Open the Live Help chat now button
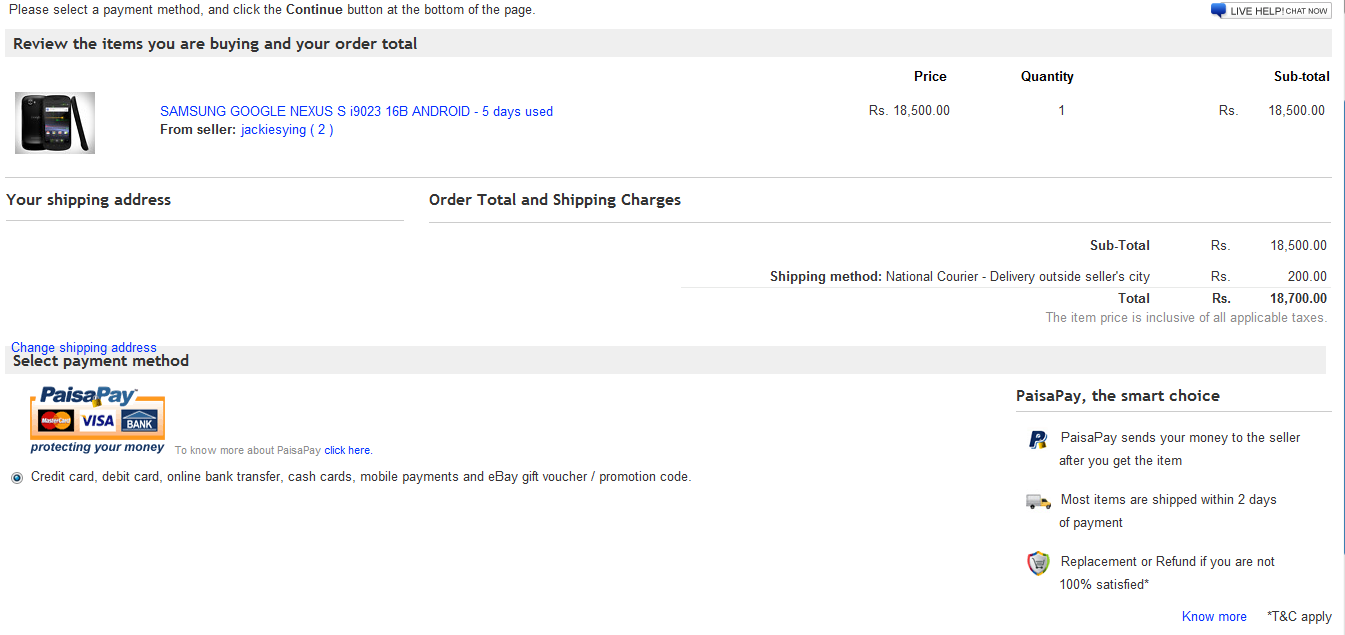1345x635 pixels. (x=1270, y=11)
